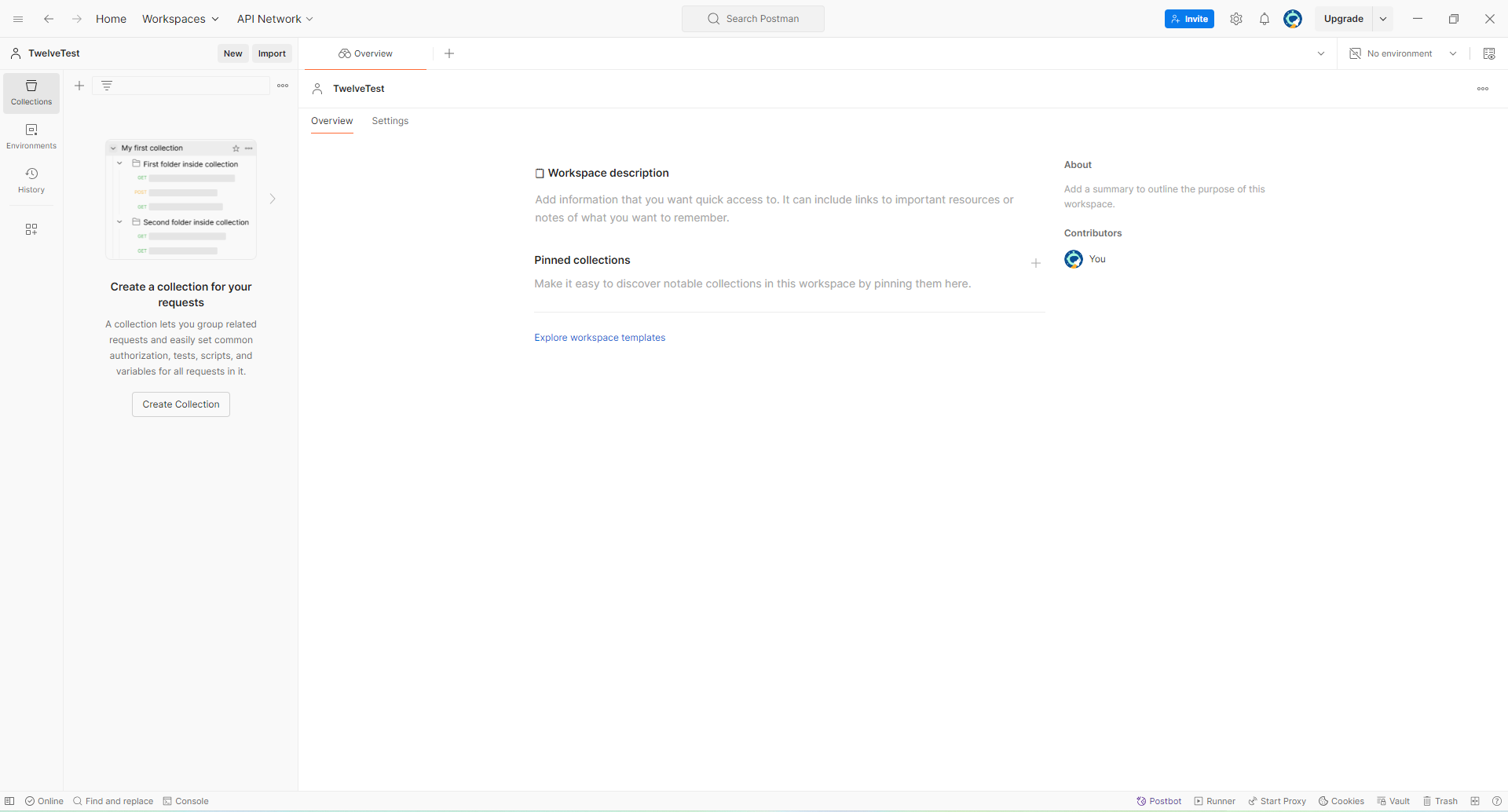Toggle sidebar icon in status bar
Viewport: 1508px width, 812px height.
pyautogui.click(x=9, y=801)
